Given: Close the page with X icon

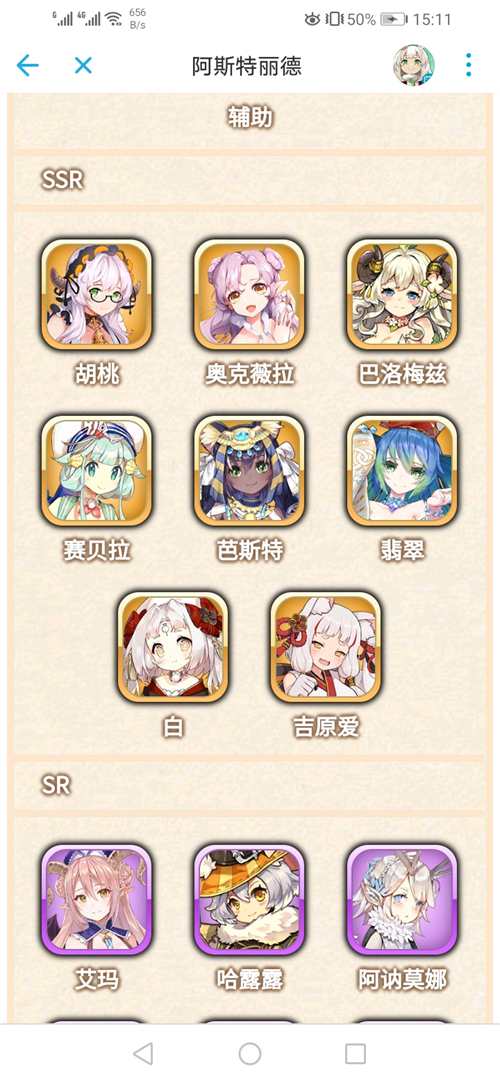Looking at the screenshot, I should point(83,66).
